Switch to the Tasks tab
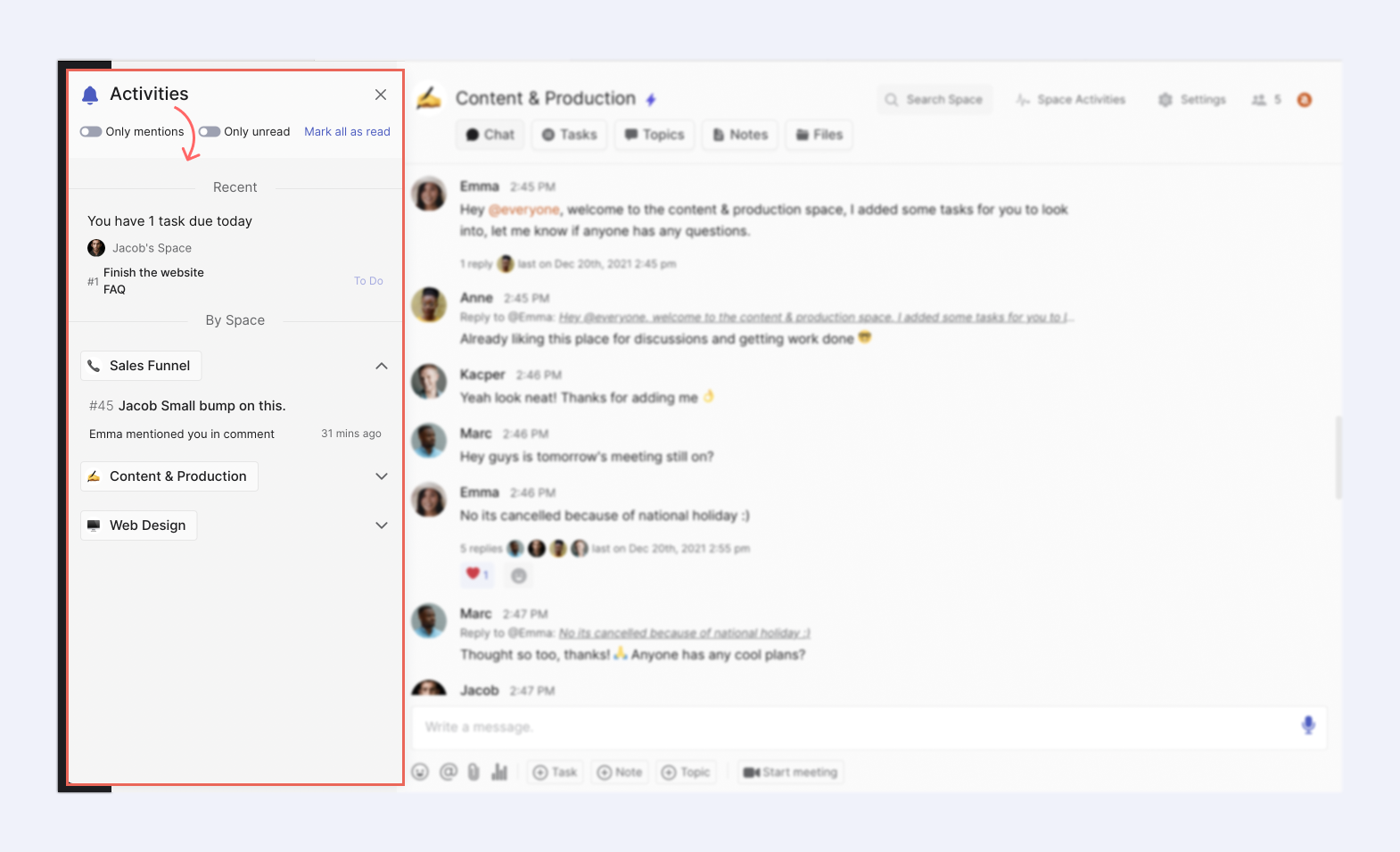This screenshot has height=852, width=1400. click(570, 135)
